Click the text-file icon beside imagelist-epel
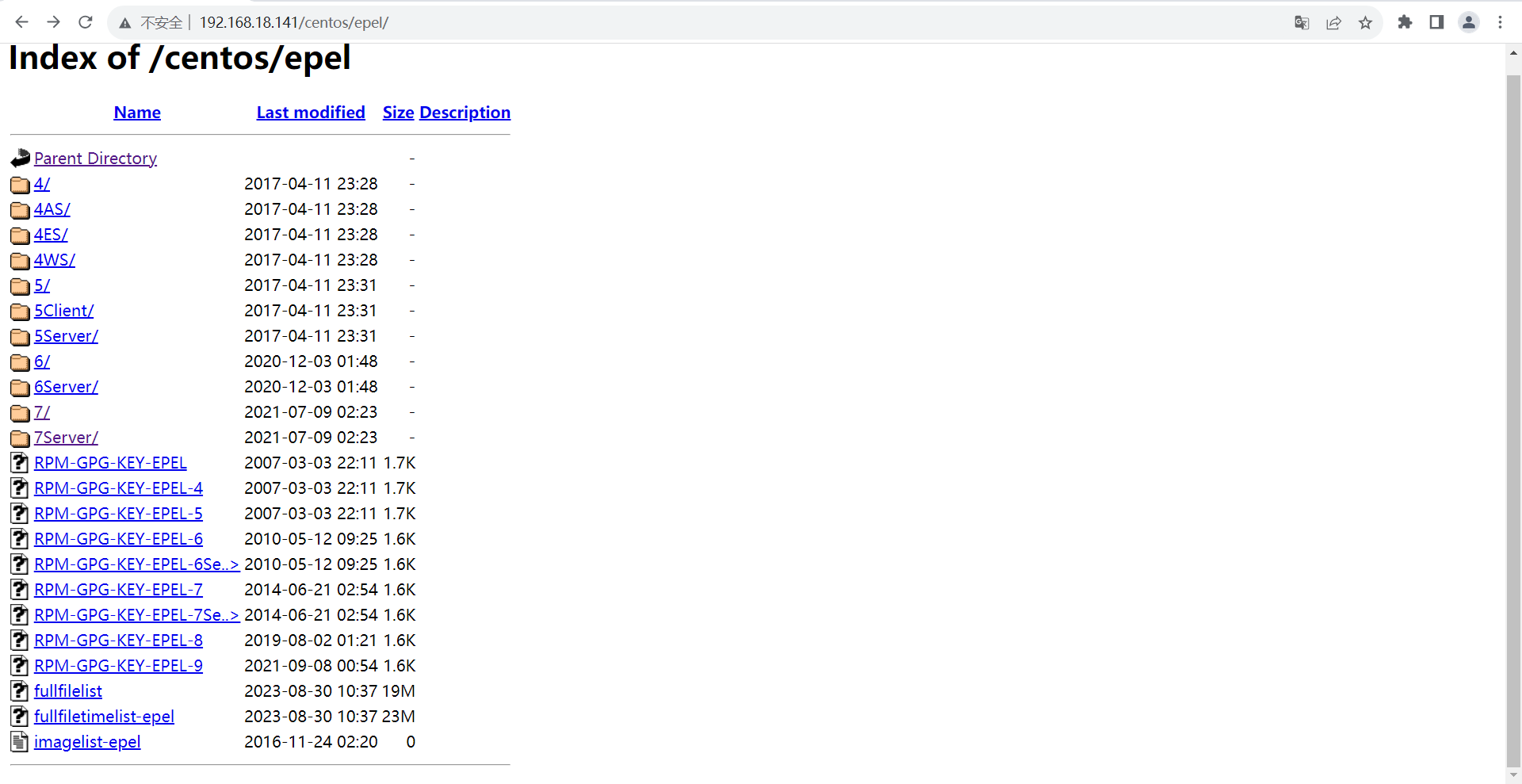1522x784 pixels. [x=20, y=741]
